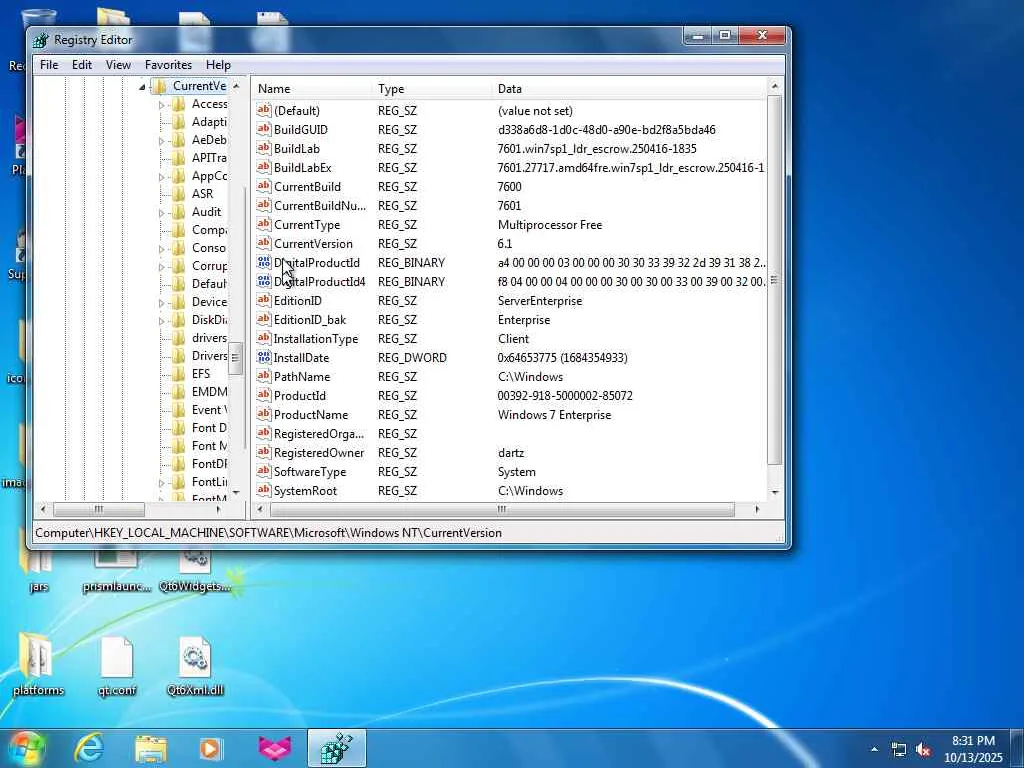The height and width of the screenshot is (768, 1024).
Task: Expand the Device subkey arrow
Action: coord(161,302)
